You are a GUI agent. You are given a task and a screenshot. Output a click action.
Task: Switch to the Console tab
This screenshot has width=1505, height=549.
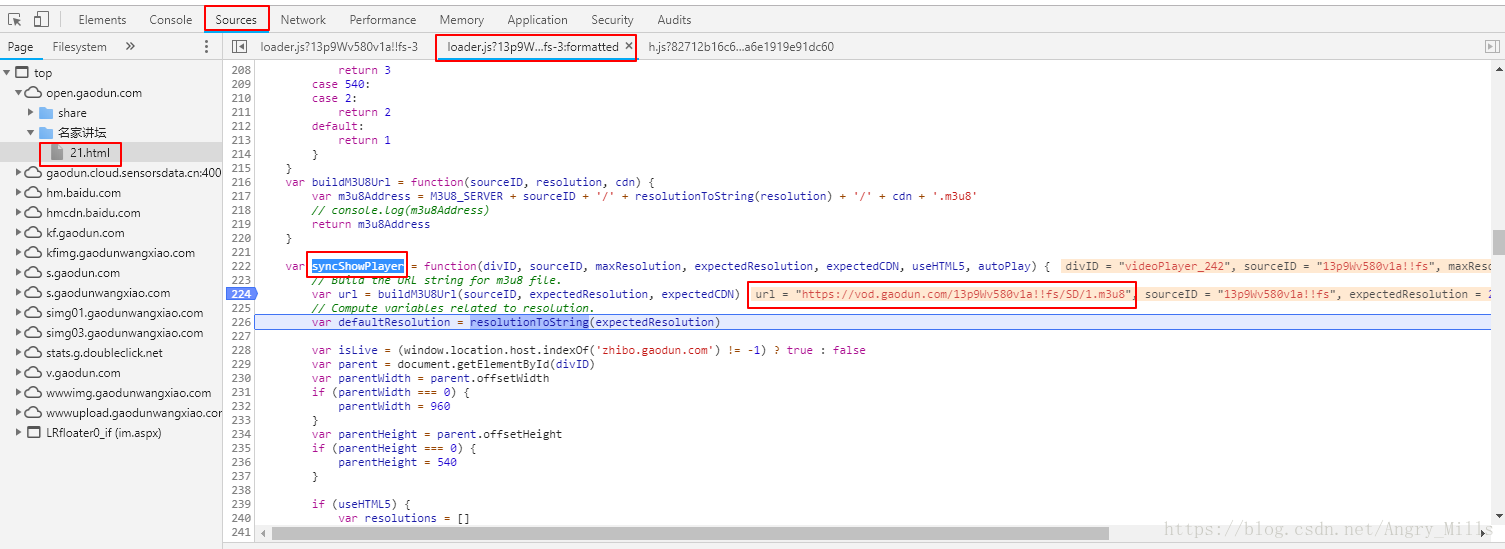171,19
